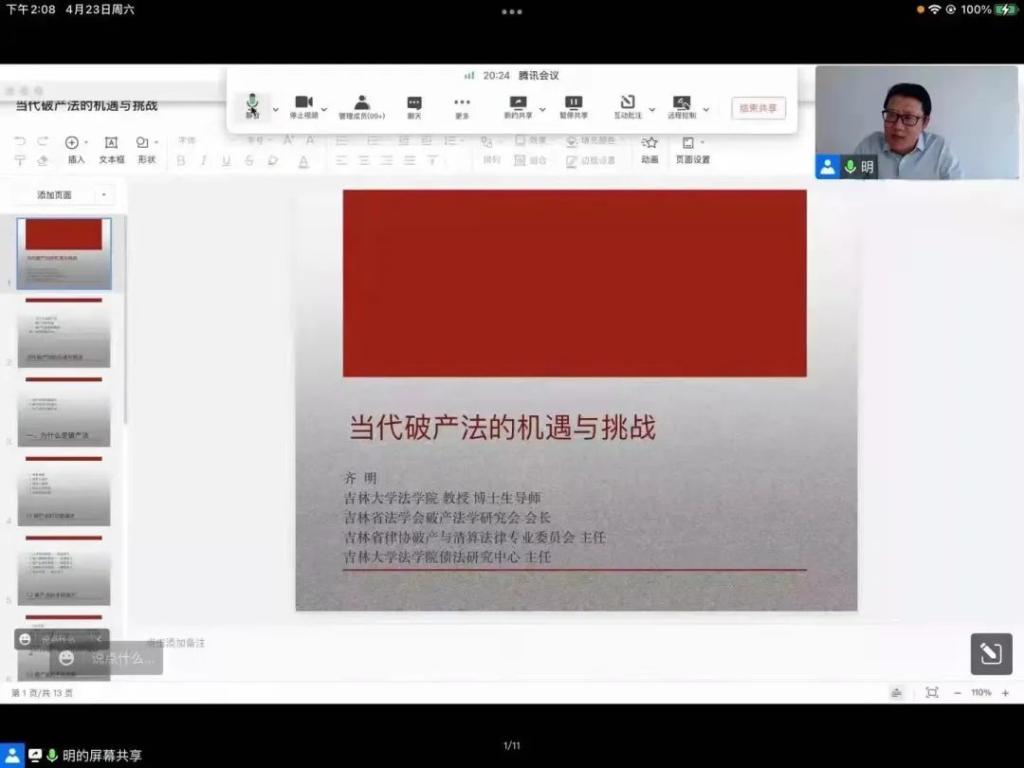Click the add page button
The width and height of the screenshot is (1024, 768).
pyautogui.click(x=55, y=195)
